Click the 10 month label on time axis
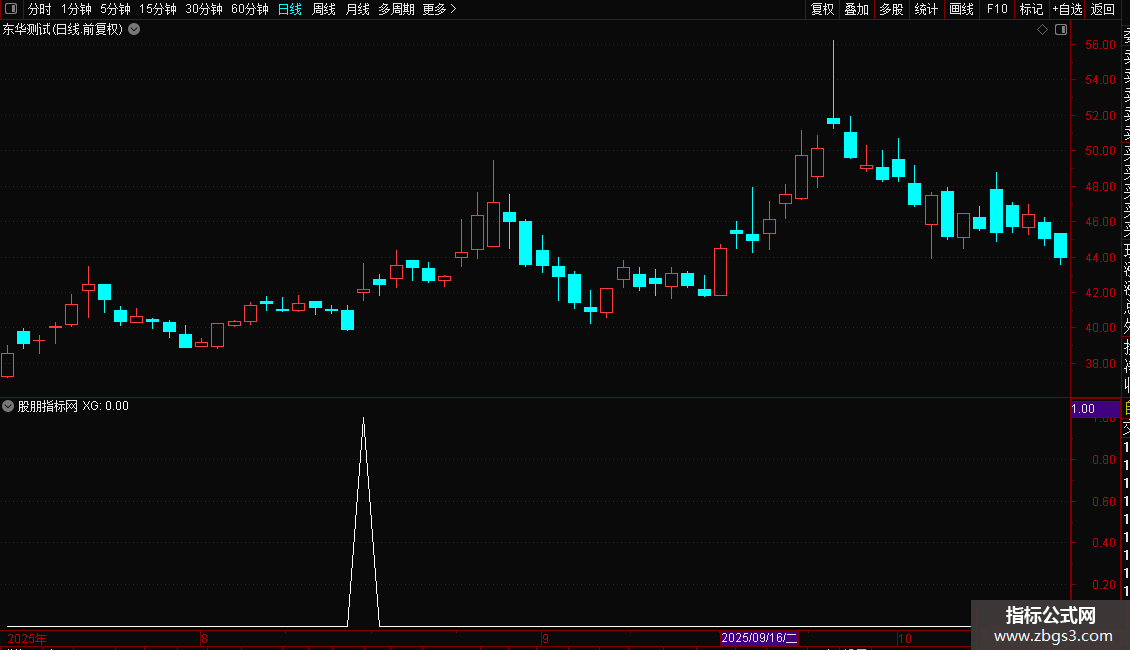Viewport: 1130px width, 650px height. 904,638
